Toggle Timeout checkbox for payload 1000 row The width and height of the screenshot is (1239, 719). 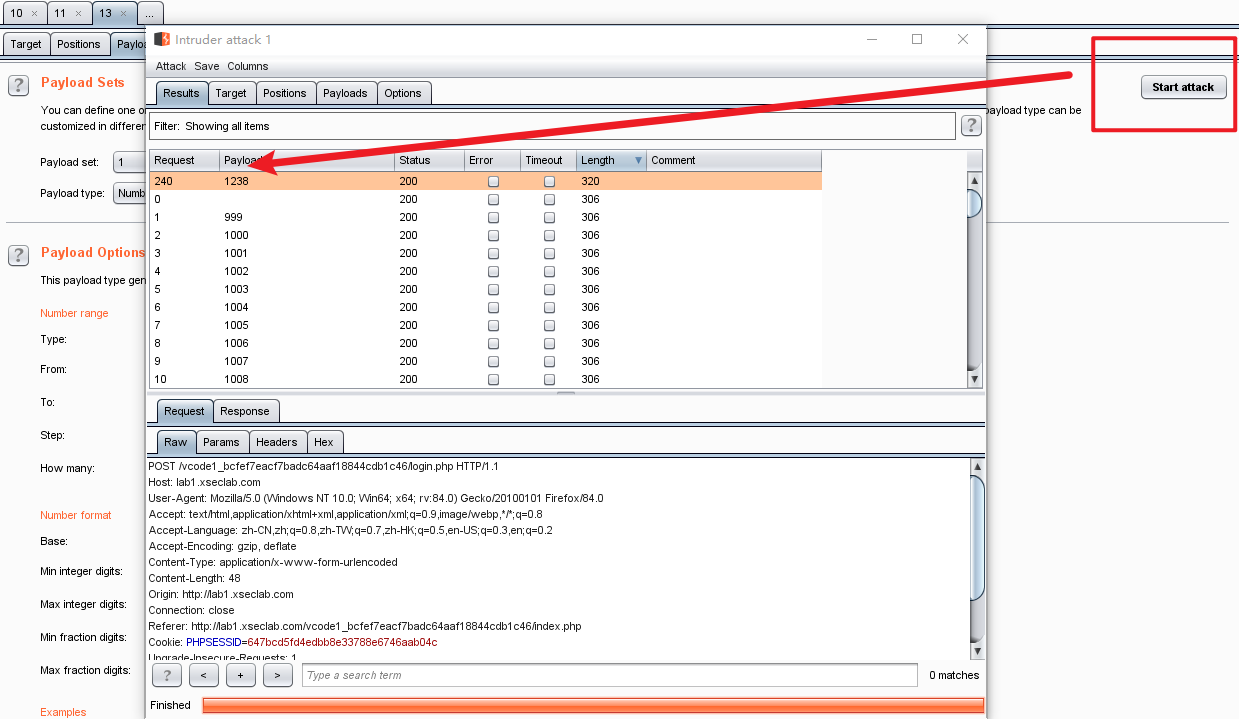coord(549,235)
